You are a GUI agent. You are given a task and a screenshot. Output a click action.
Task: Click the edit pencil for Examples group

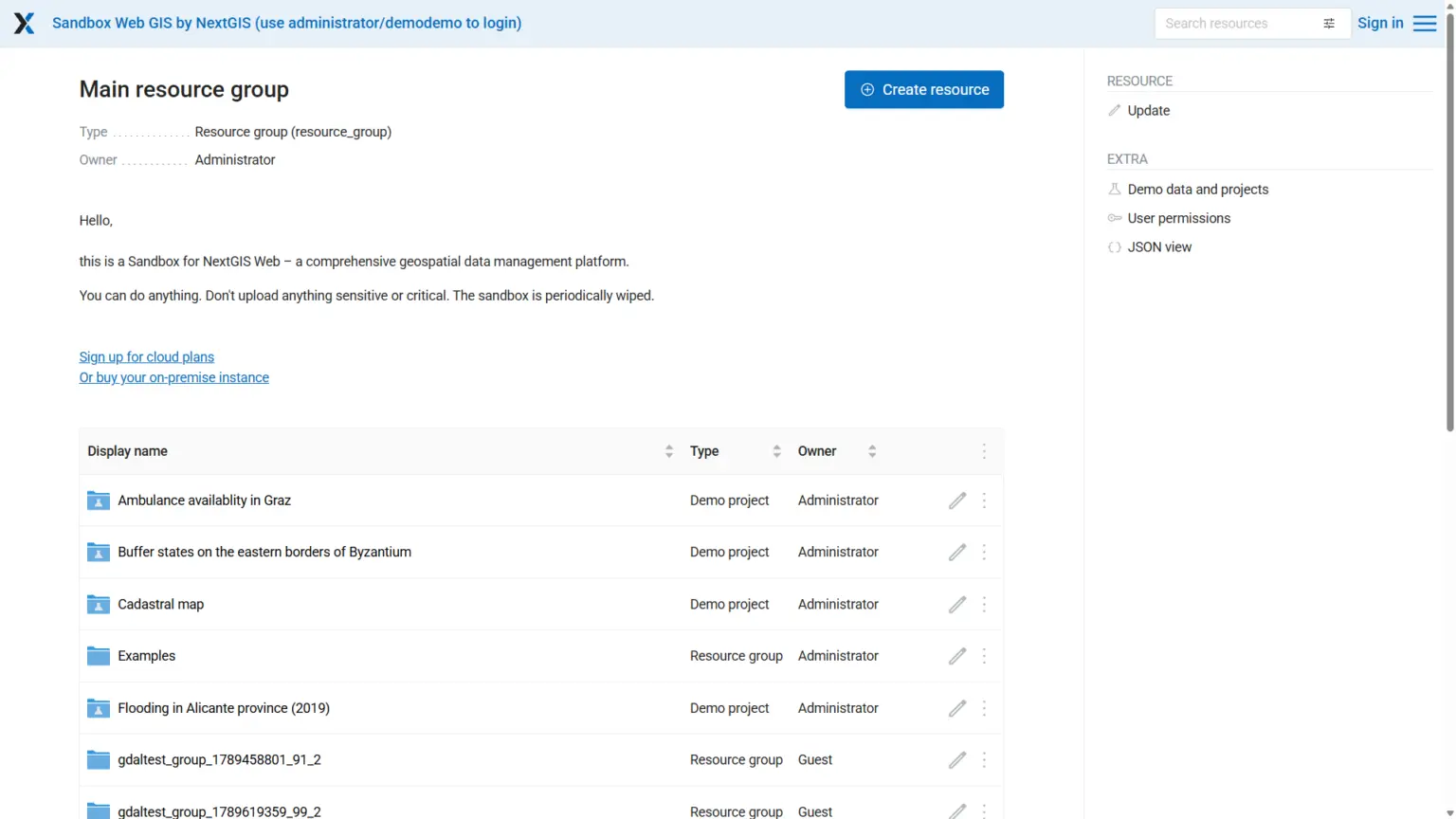[957, 656]
